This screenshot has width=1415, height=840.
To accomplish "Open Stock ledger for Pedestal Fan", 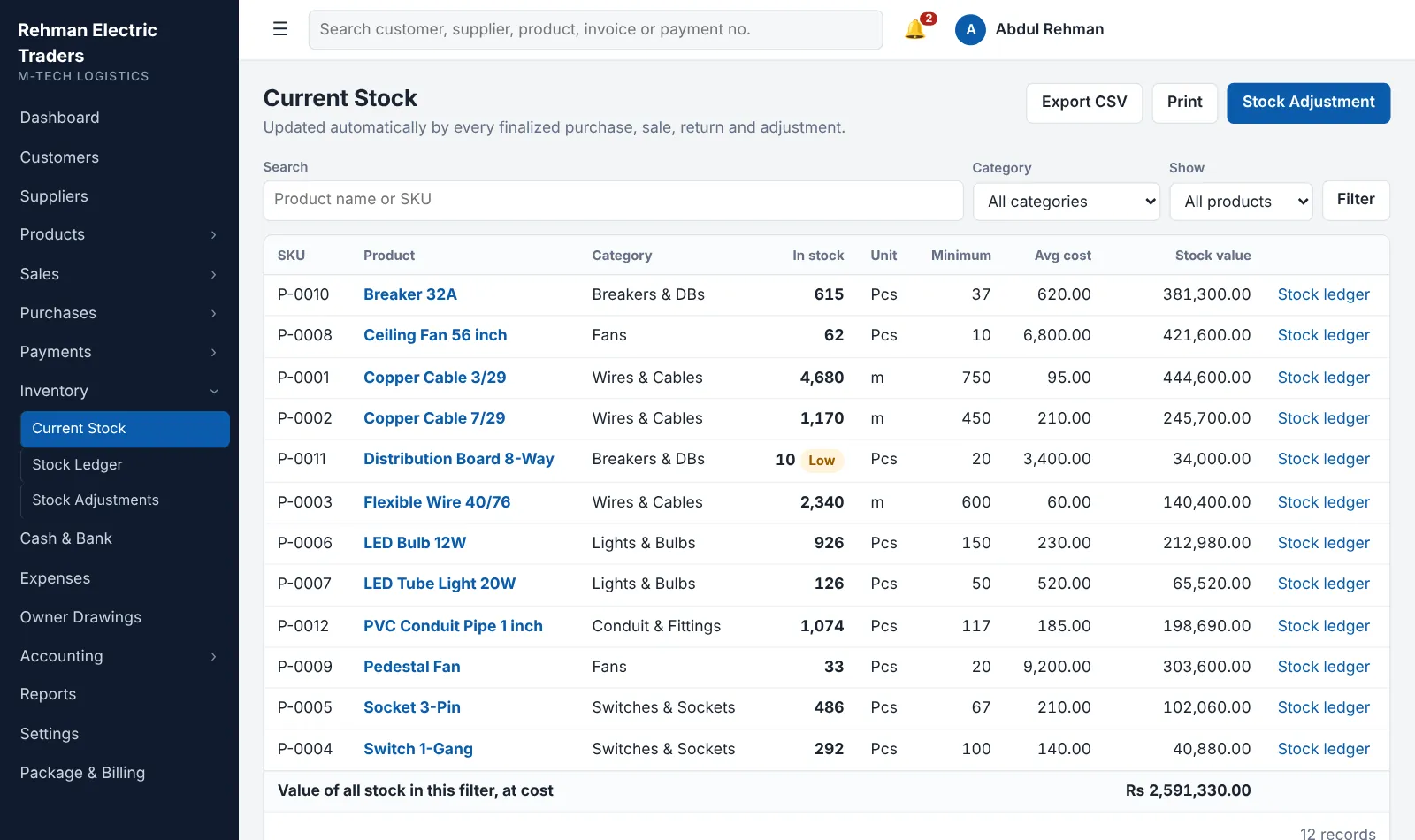I will click(1323, 667).
